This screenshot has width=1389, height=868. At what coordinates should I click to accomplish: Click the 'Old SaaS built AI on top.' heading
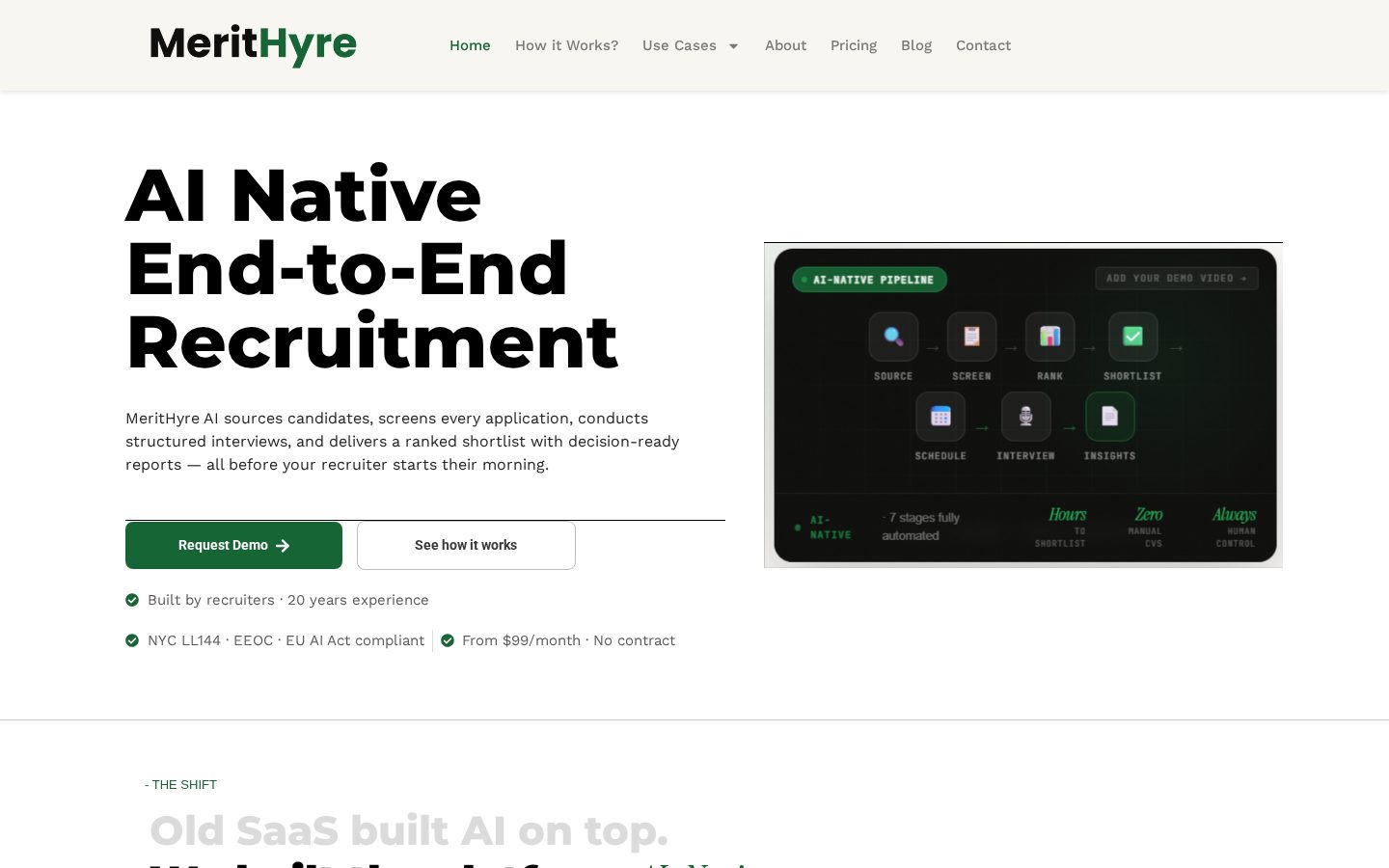(x=409, y=830)
